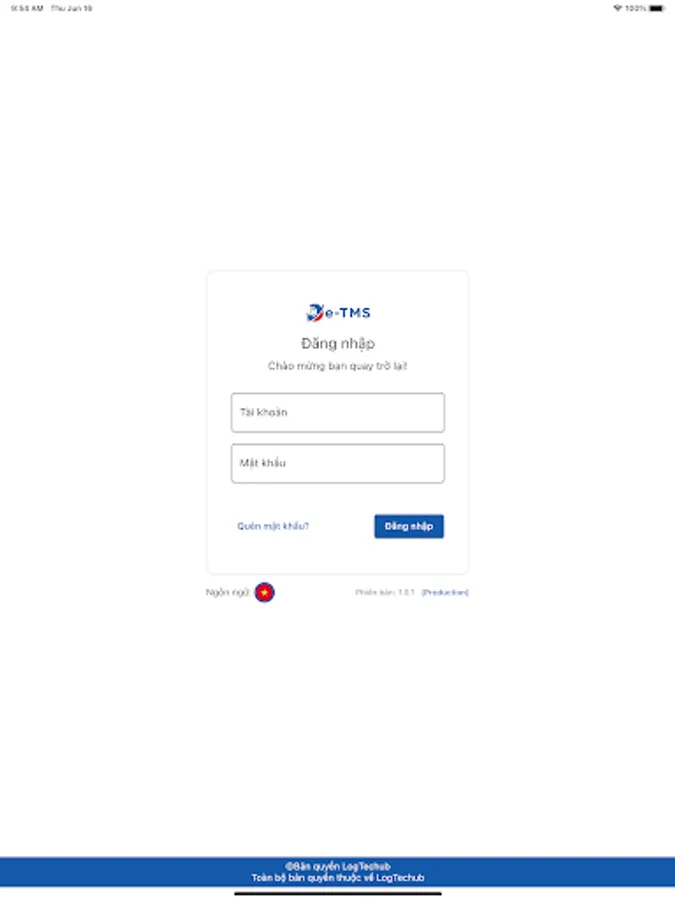Click the Đăng nhập heading
675x900 pixels.
coord(338,343)
